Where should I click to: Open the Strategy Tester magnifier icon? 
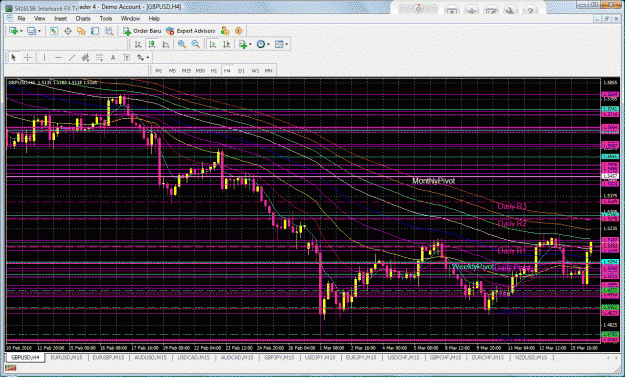108,31
